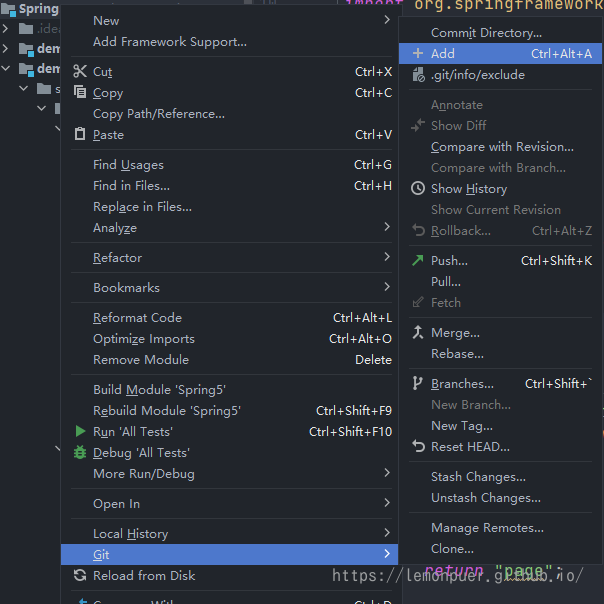Open Replace in Files
Screen dimensions: 604x604
point(231,206)
